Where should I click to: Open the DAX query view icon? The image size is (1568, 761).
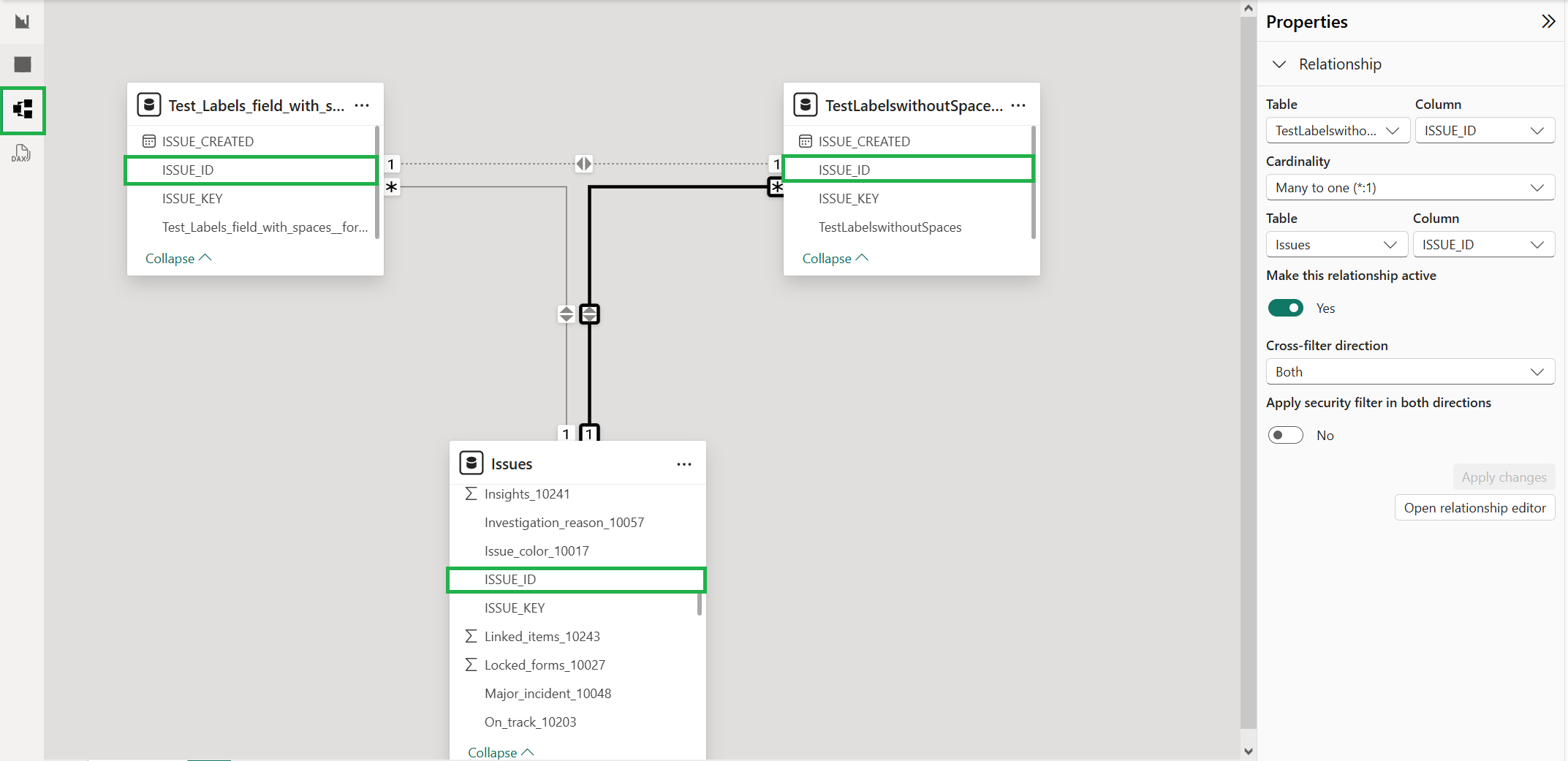click(21, 153)
